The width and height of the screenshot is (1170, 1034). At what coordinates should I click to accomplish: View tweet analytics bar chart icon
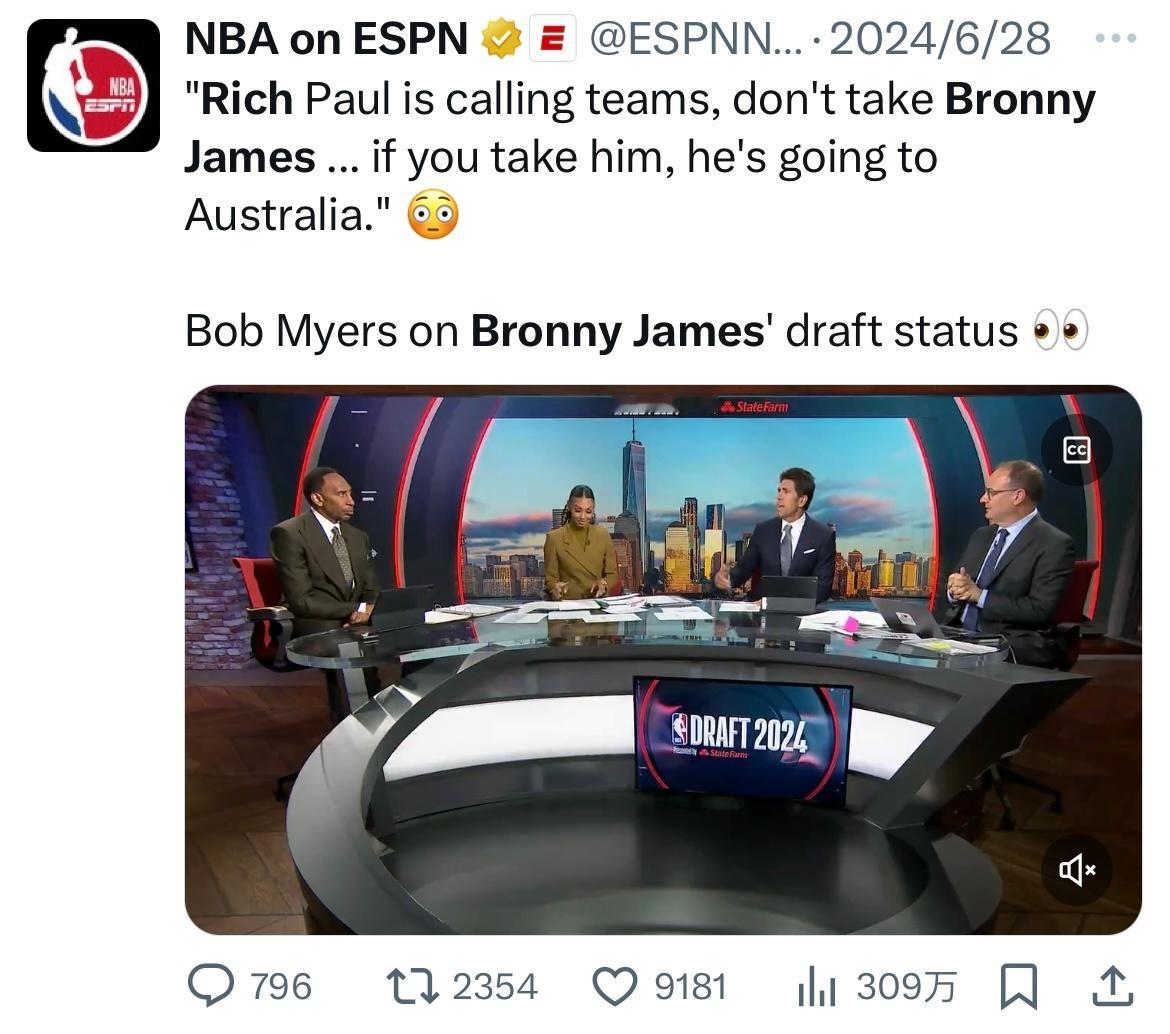[x=817, y=987]
